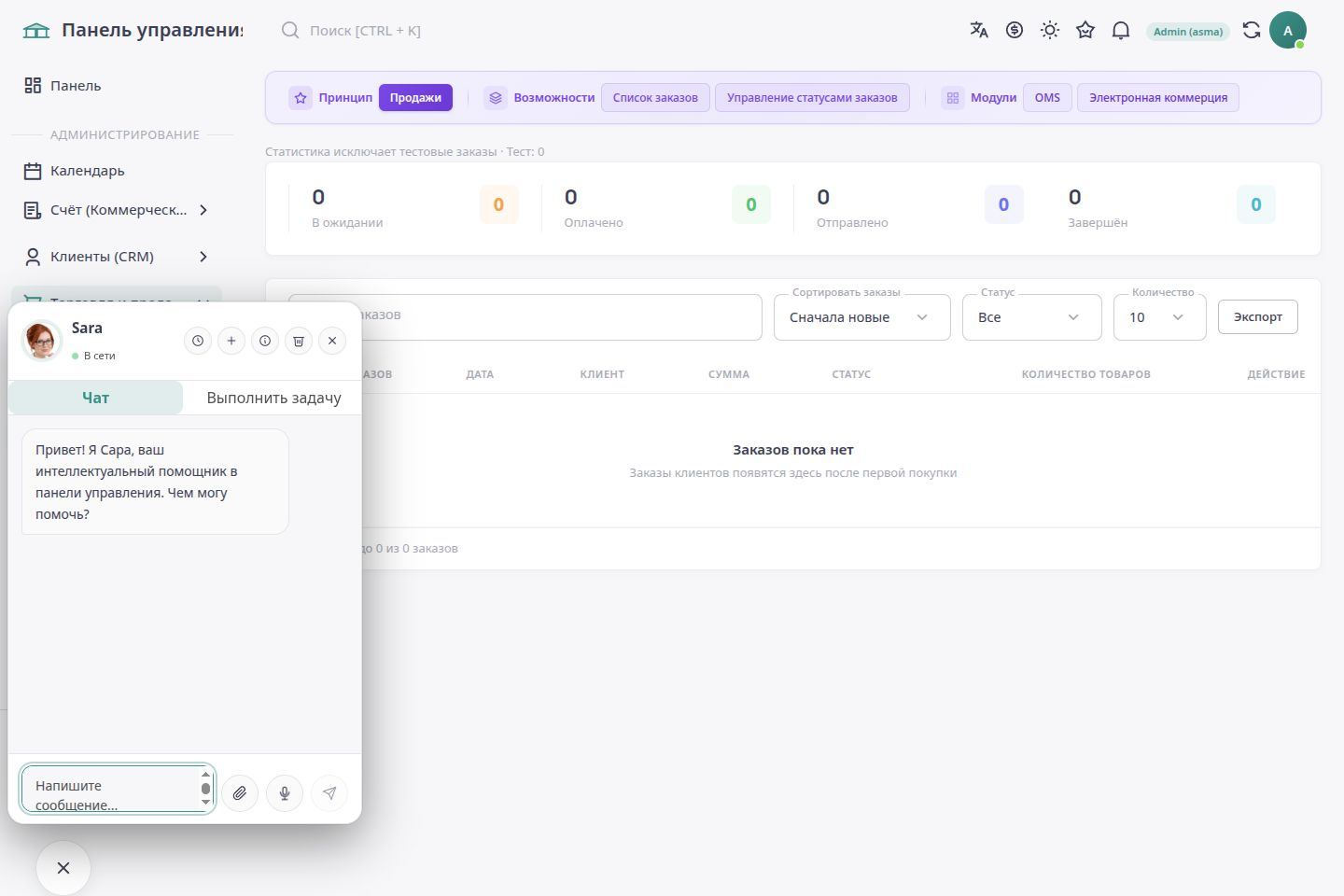Switch to Выполнить задачу tab

point(273,398)
